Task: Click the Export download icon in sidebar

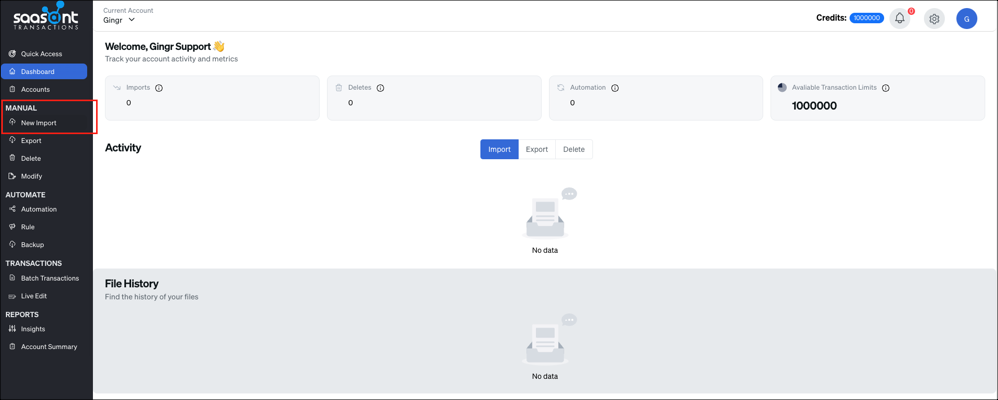Action: coord(12,140)
